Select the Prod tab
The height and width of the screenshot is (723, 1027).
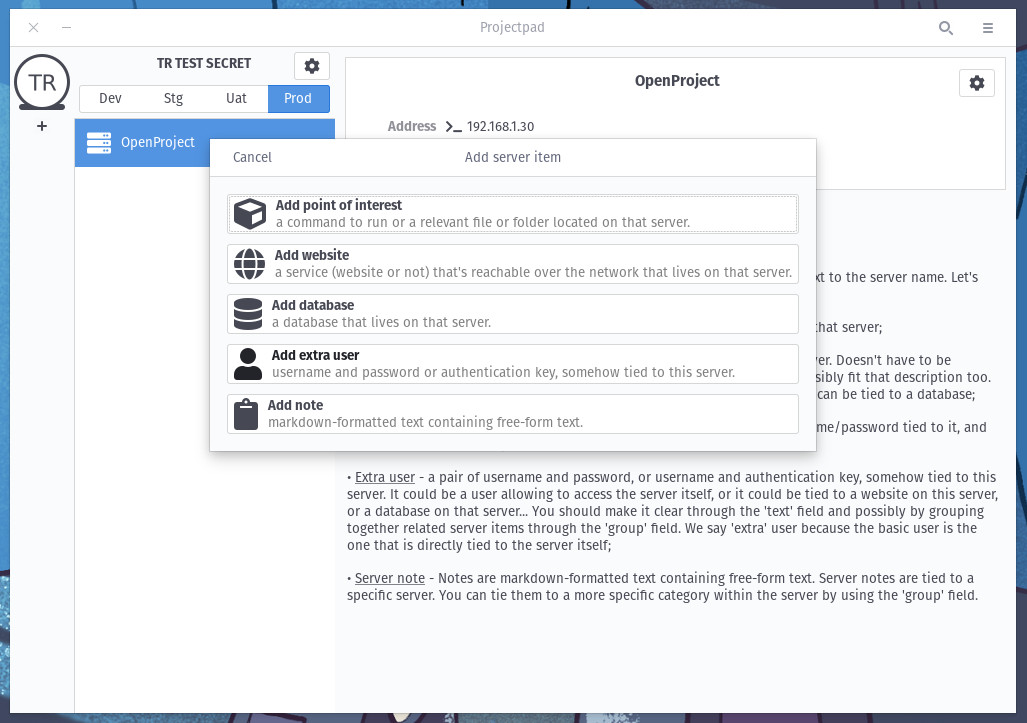(298, 98)
